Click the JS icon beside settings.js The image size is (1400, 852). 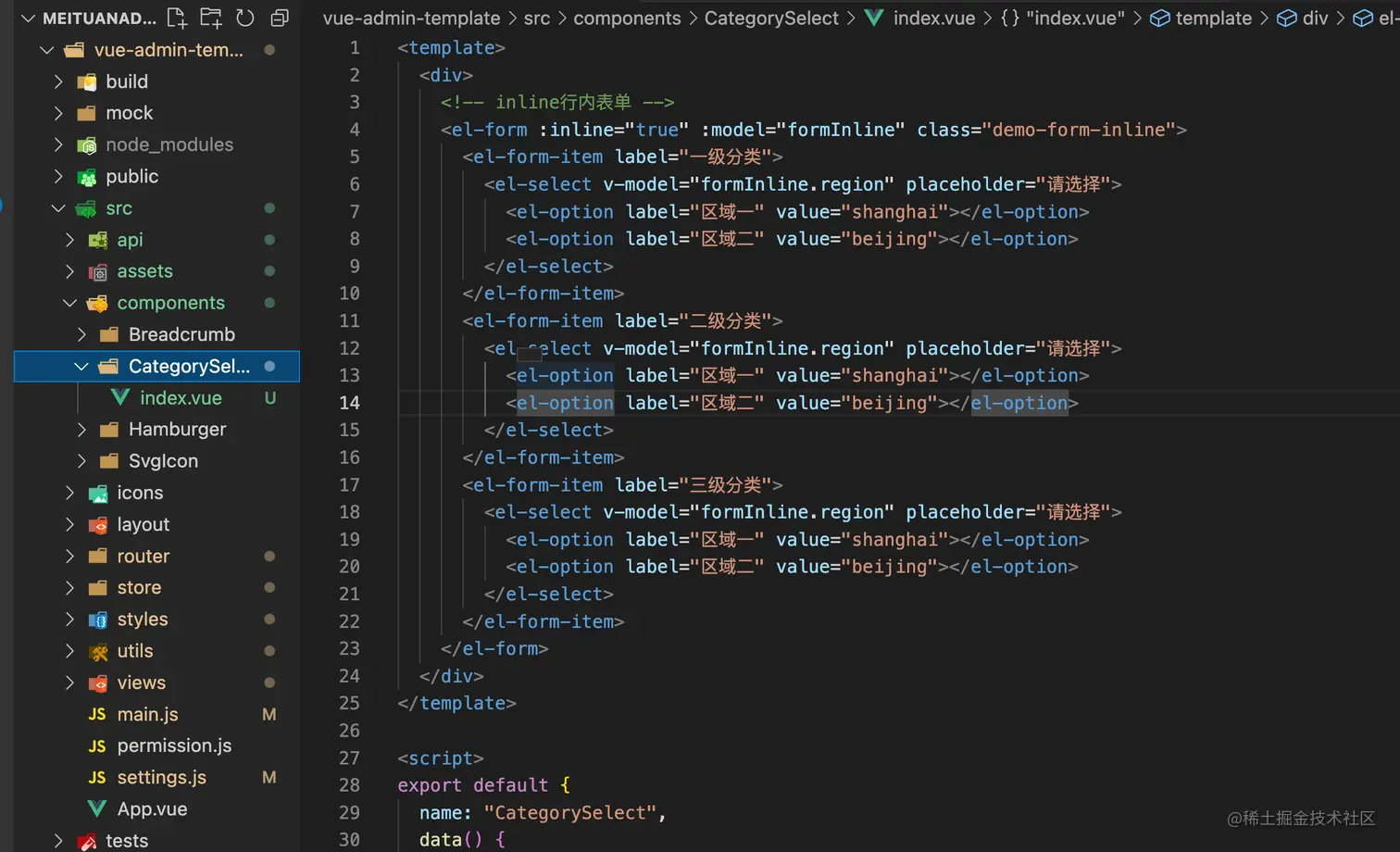click(x=97, y=777)
